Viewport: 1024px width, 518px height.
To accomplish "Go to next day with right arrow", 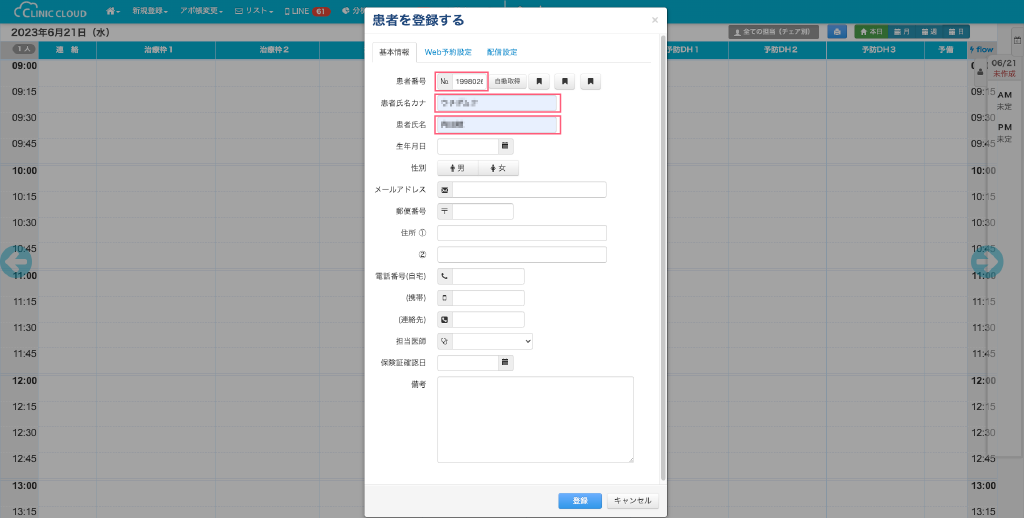I will [x=987, y=261].
